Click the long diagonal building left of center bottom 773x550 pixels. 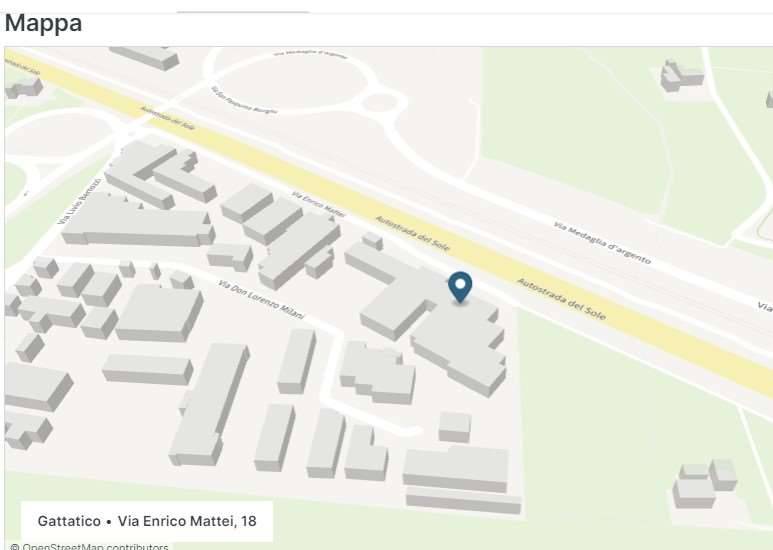(x=210, y=404)
